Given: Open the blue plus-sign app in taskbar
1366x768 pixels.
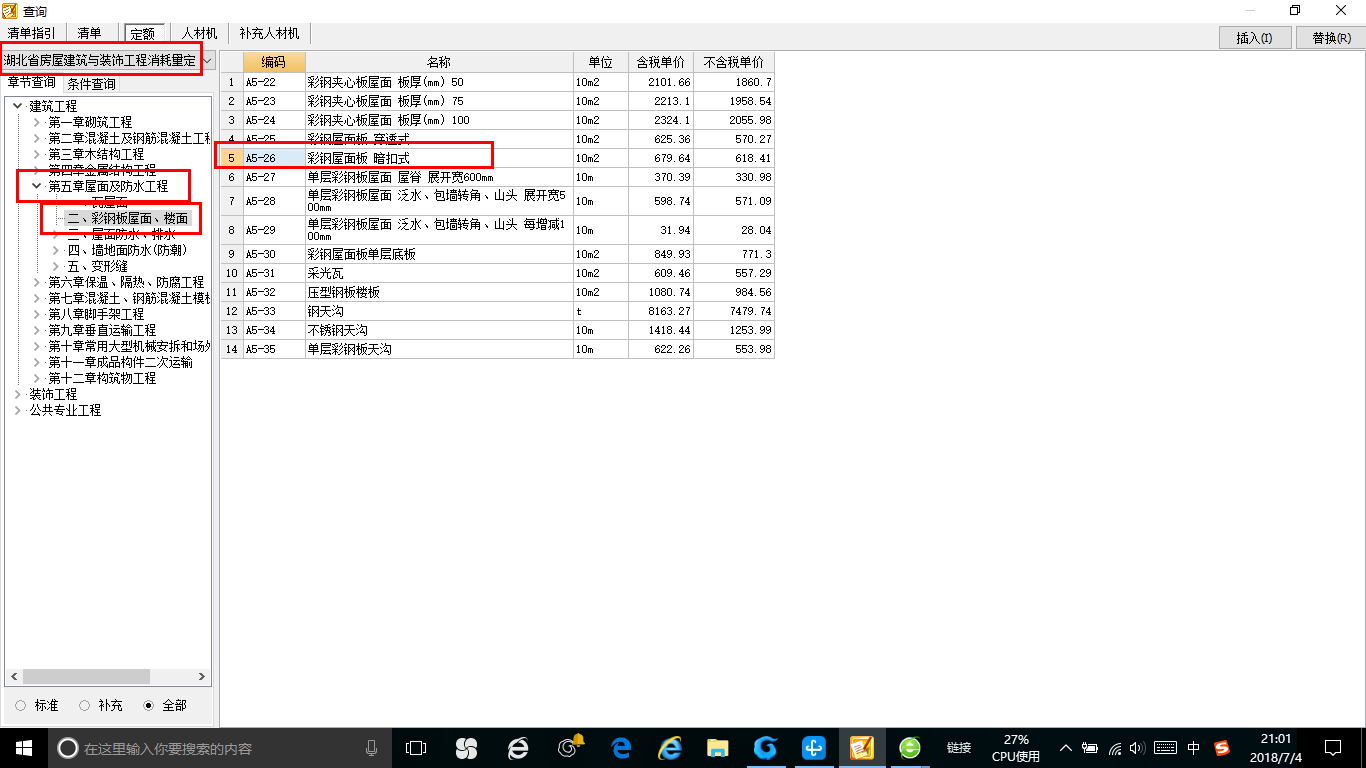Looking at the screenshot, I should click(x=814, y=748).
